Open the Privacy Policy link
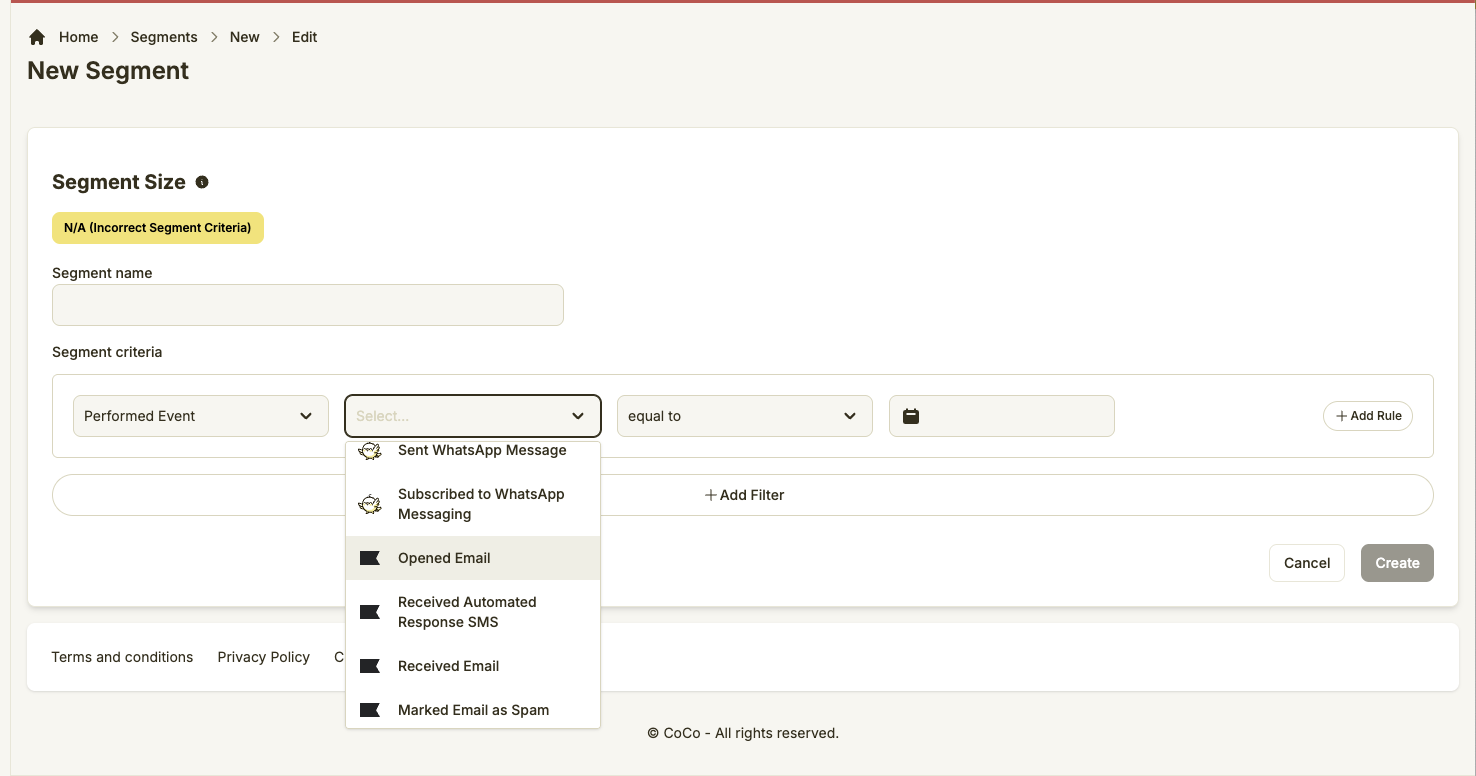The width and height of the screenshot is (1476, 776). point(263,657)
